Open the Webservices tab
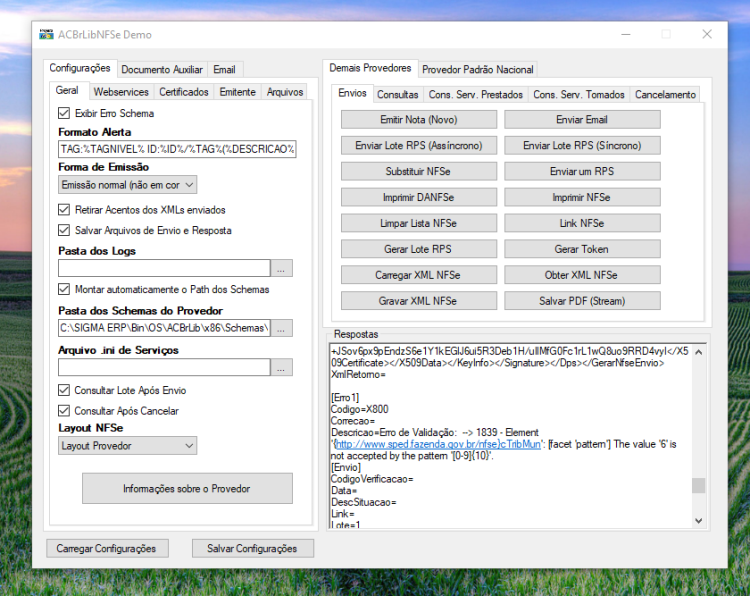 click(x=121, y=92)
